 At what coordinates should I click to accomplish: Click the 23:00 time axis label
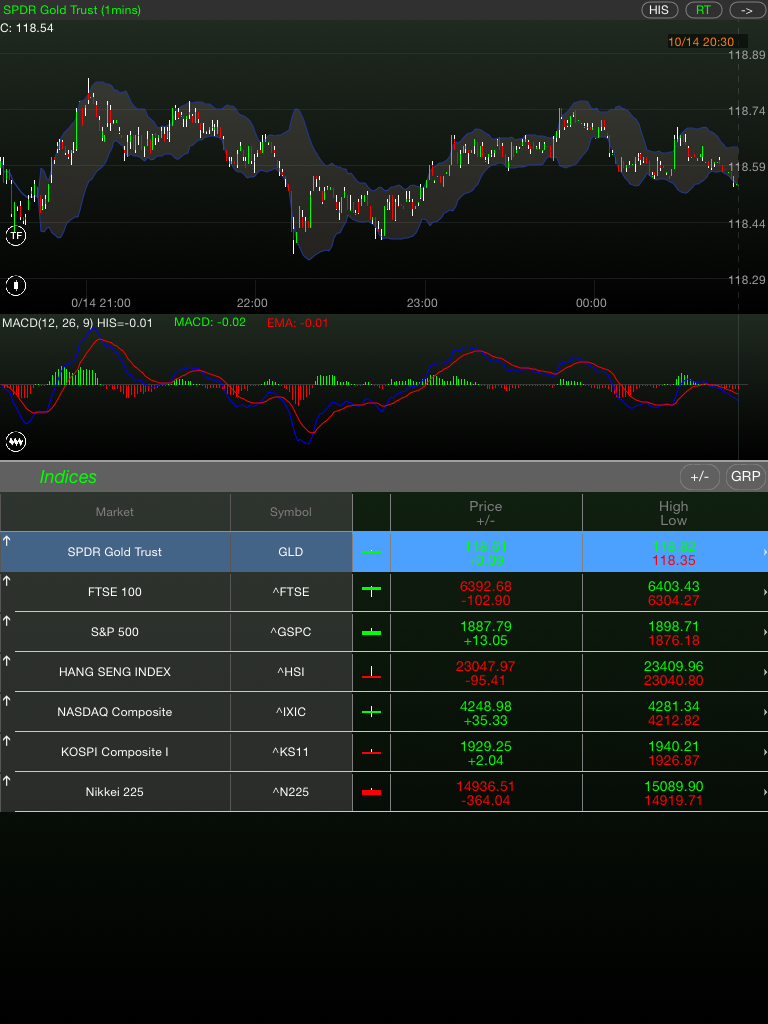(x=422, y=303)
